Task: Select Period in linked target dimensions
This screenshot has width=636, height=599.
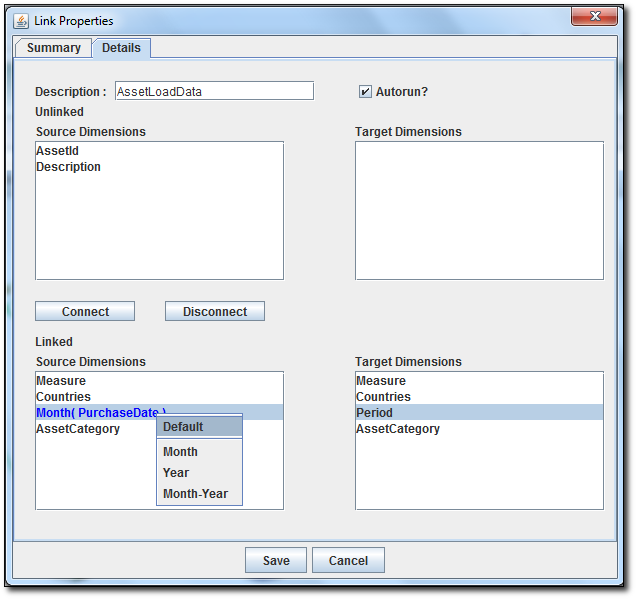Action: pyautogui.click(x=375, y=413)
